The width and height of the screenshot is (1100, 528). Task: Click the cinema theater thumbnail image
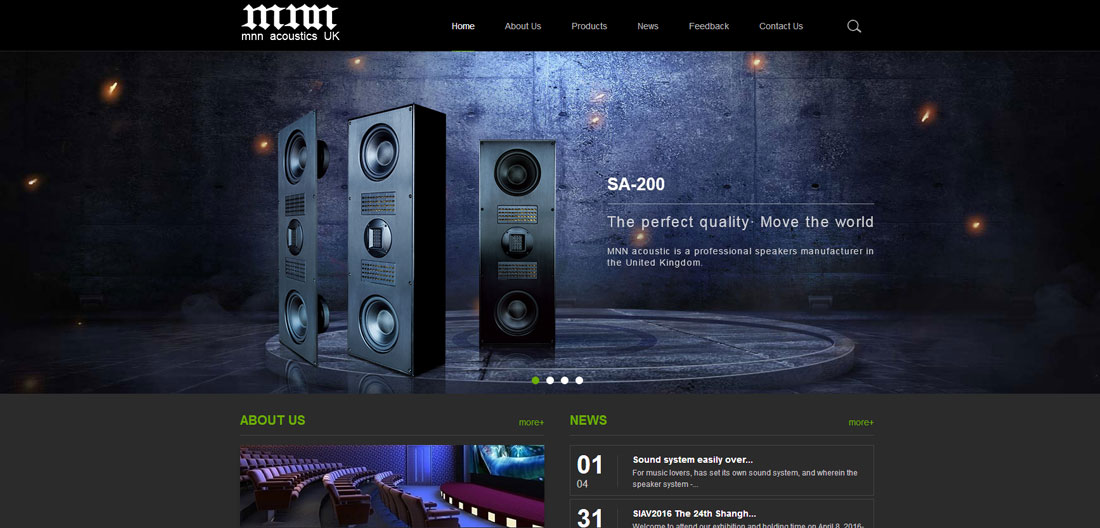(392, 486)
